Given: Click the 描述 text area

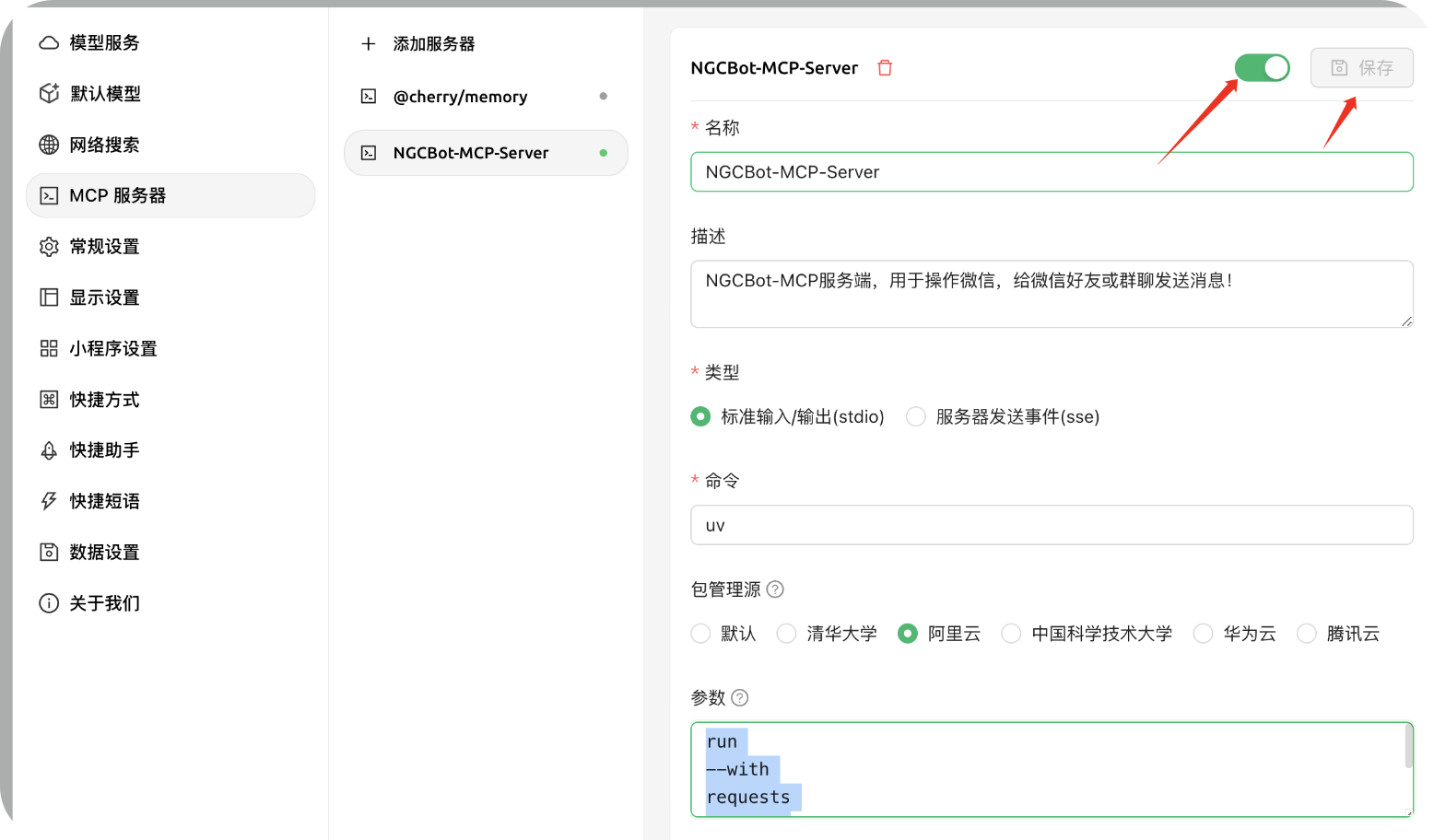Looking at the screenshot, I should [1052, 294].
